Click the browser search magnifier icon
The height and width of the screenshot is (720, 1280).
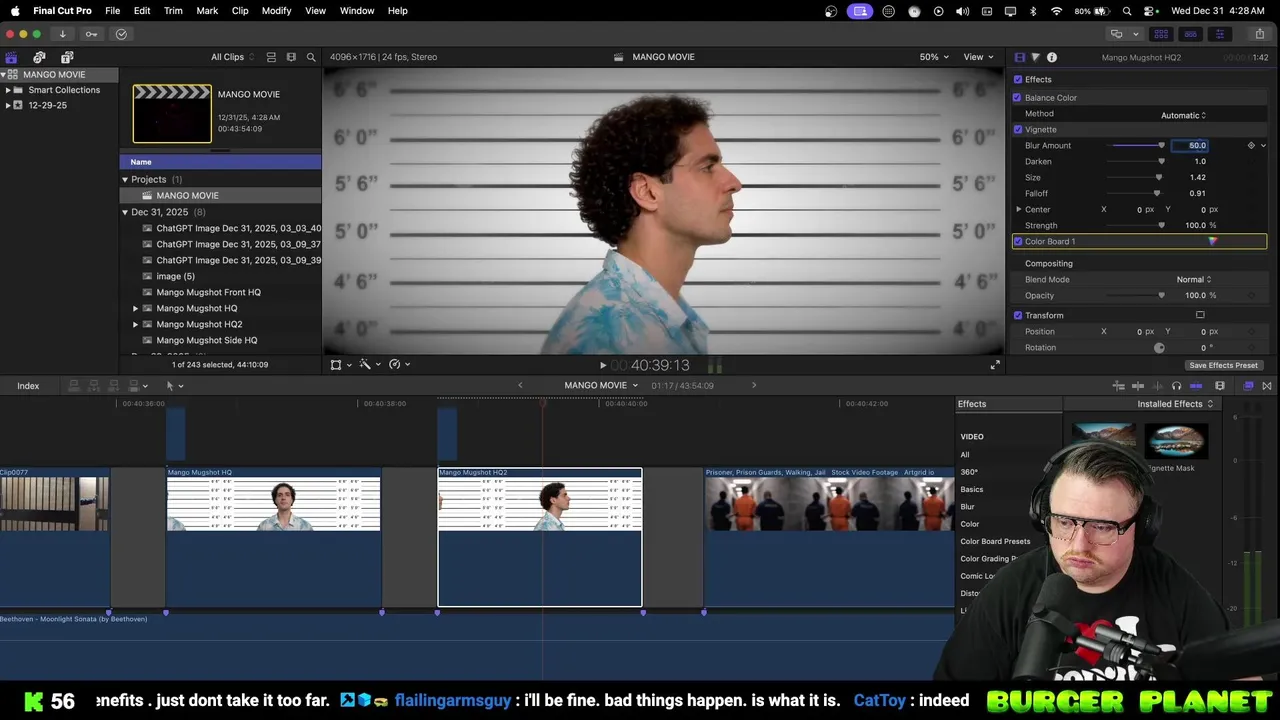tap(311, 57)
